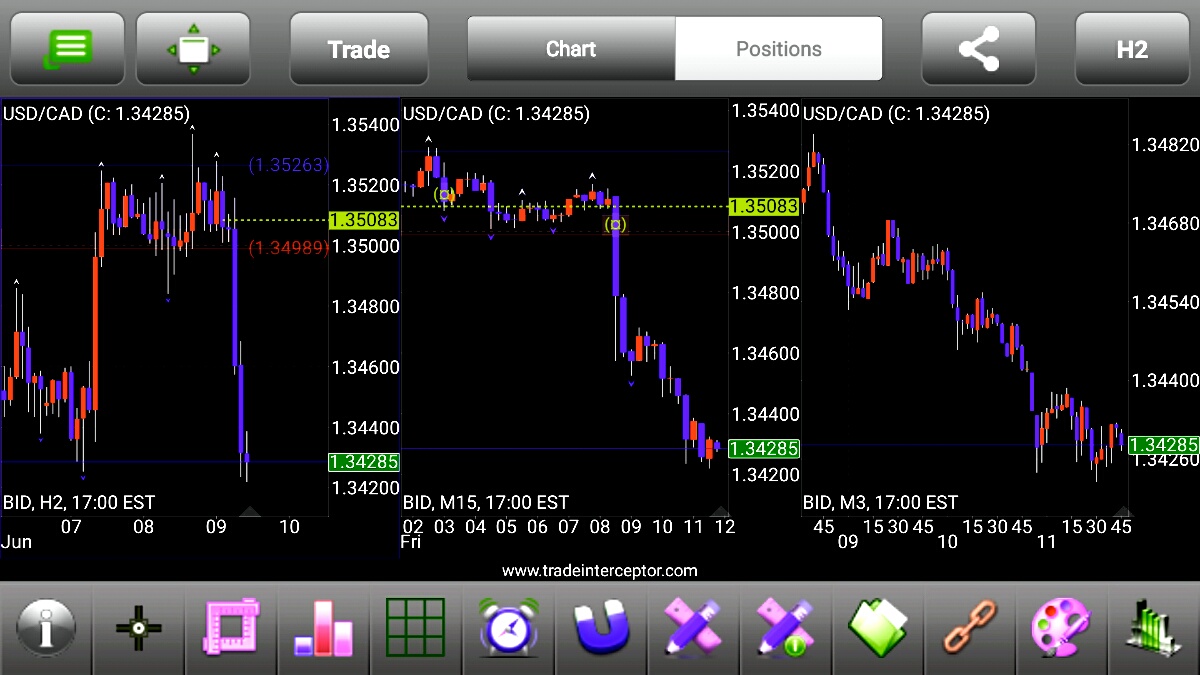This screenshot has width=1200, height=675.
Task: Switch to the Chart tab
Action: coord(571,48)
